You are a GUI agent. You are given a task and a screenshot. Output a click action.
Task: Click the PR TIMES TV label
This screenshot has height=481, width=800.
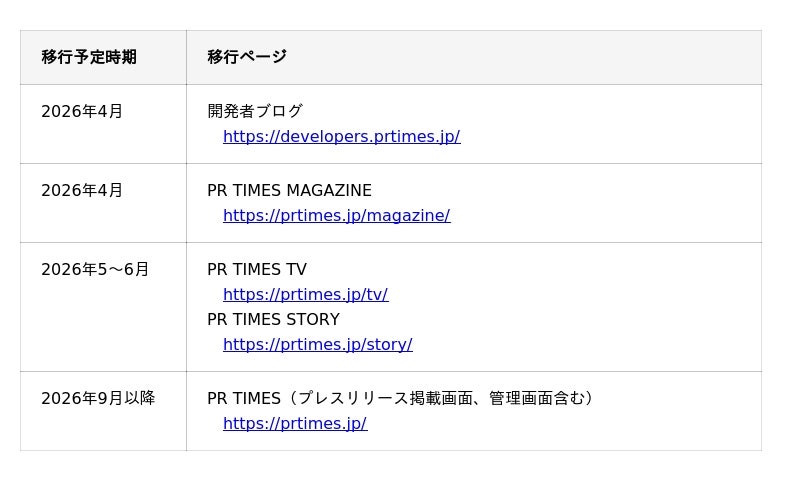tap(257, 270)
